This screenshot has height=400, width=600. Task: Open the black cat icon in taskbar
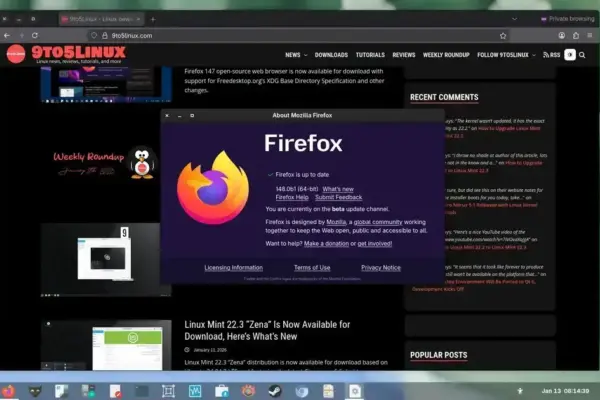point(35,391)
